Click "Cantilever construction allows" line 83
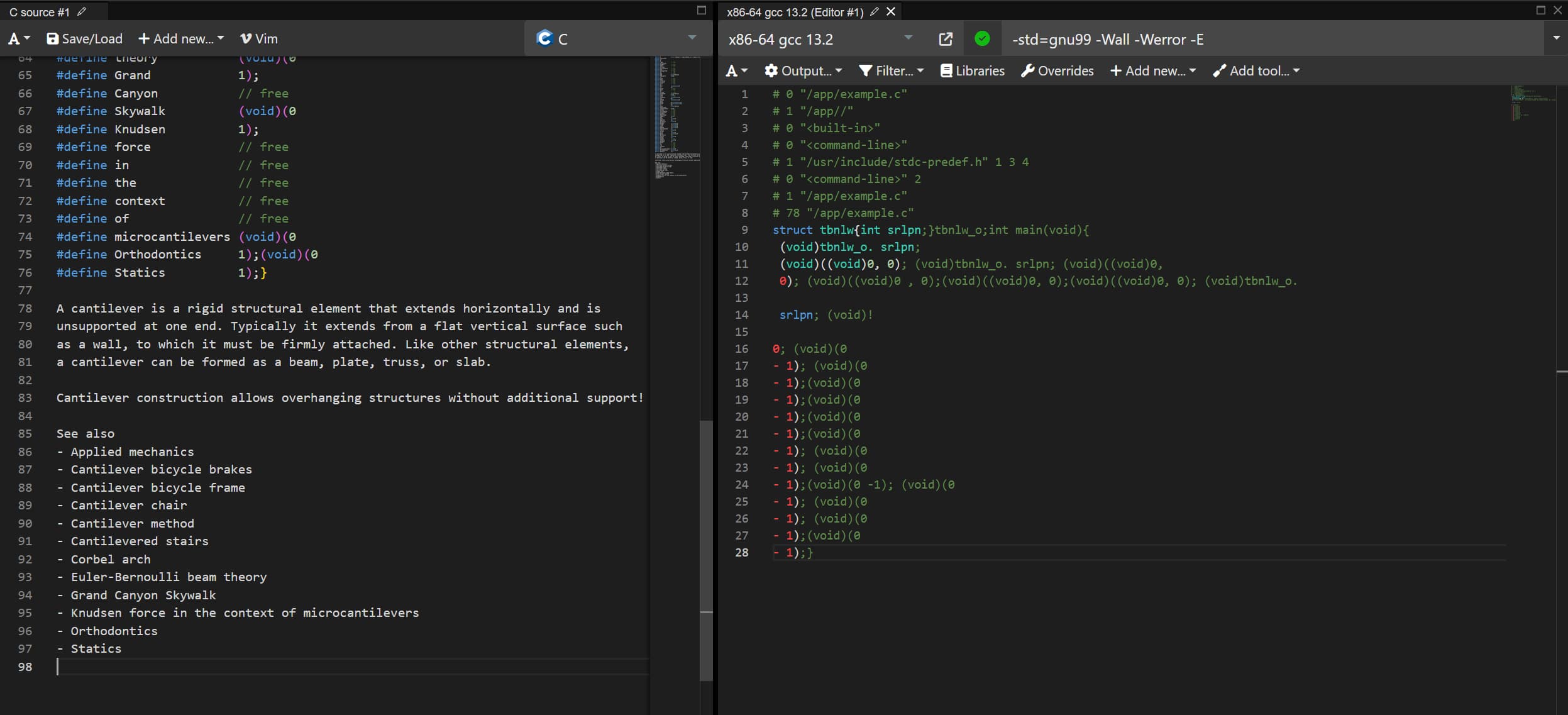Image resolution: width=1568 pixels, height=715 pixels. (165, 398)
